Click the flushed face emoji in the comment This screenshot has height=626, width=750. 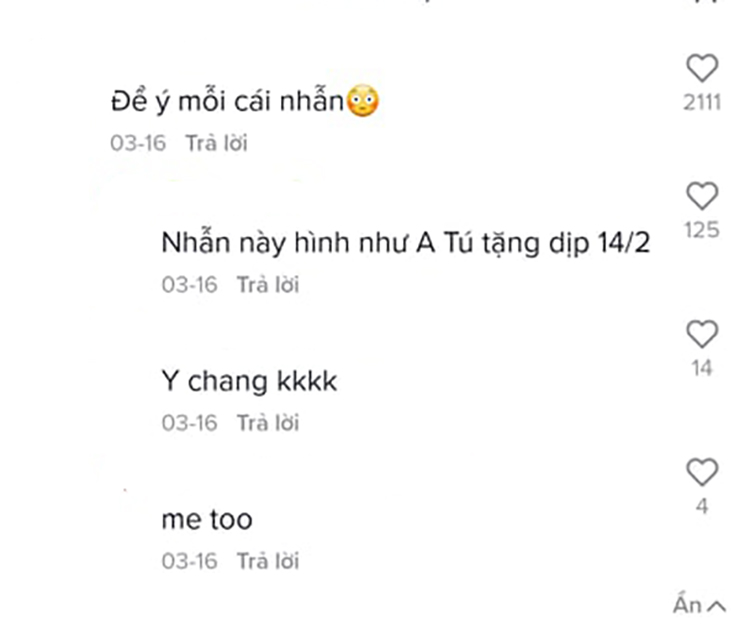(x=363, y=101)
